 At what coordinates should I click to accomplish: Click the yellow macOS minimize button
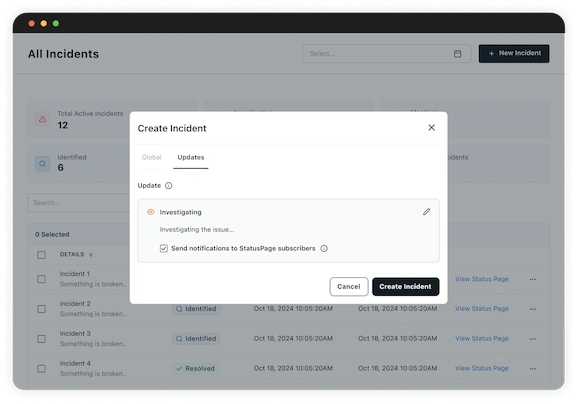coord(43,24)
